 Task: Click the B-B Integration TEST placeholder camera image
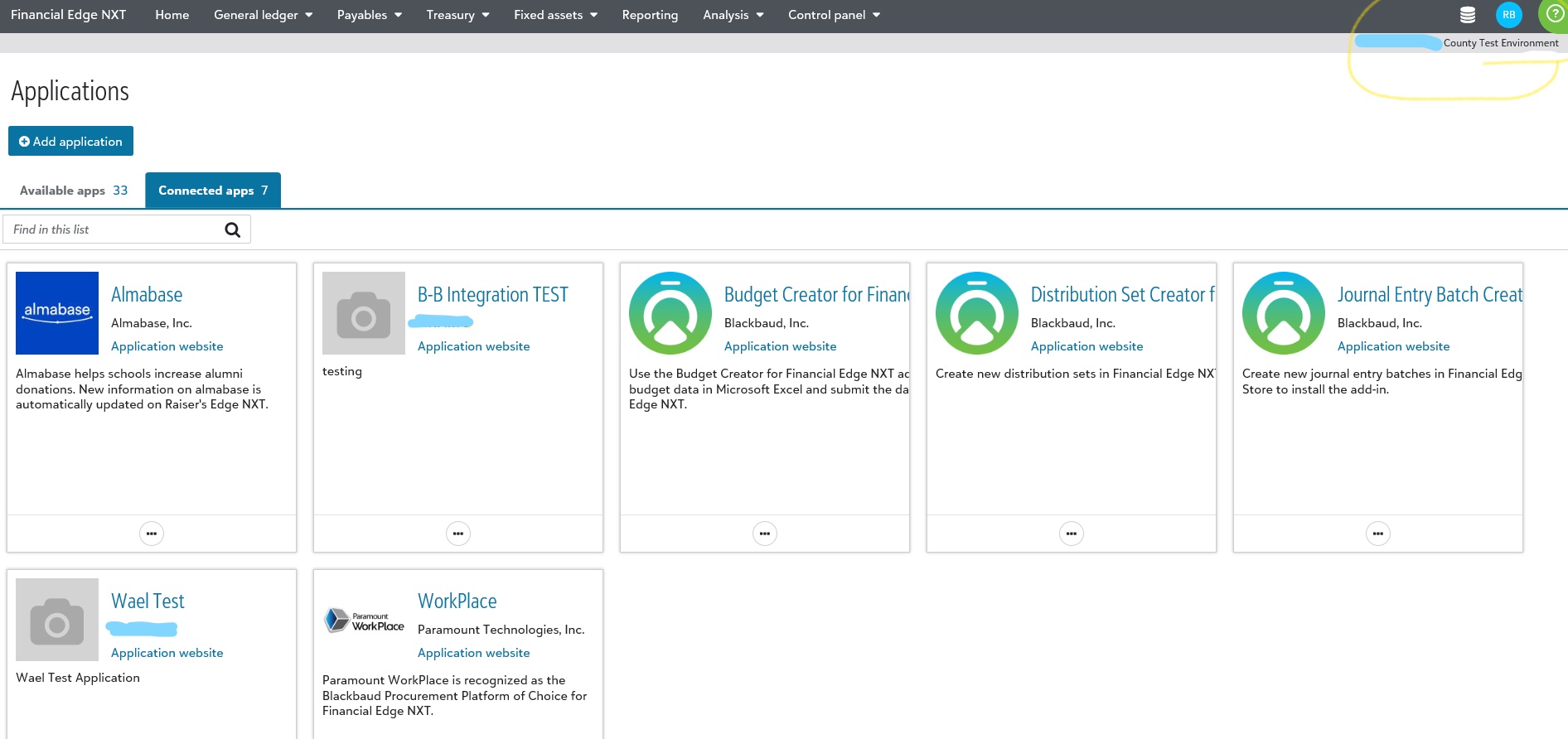point(364,313)
